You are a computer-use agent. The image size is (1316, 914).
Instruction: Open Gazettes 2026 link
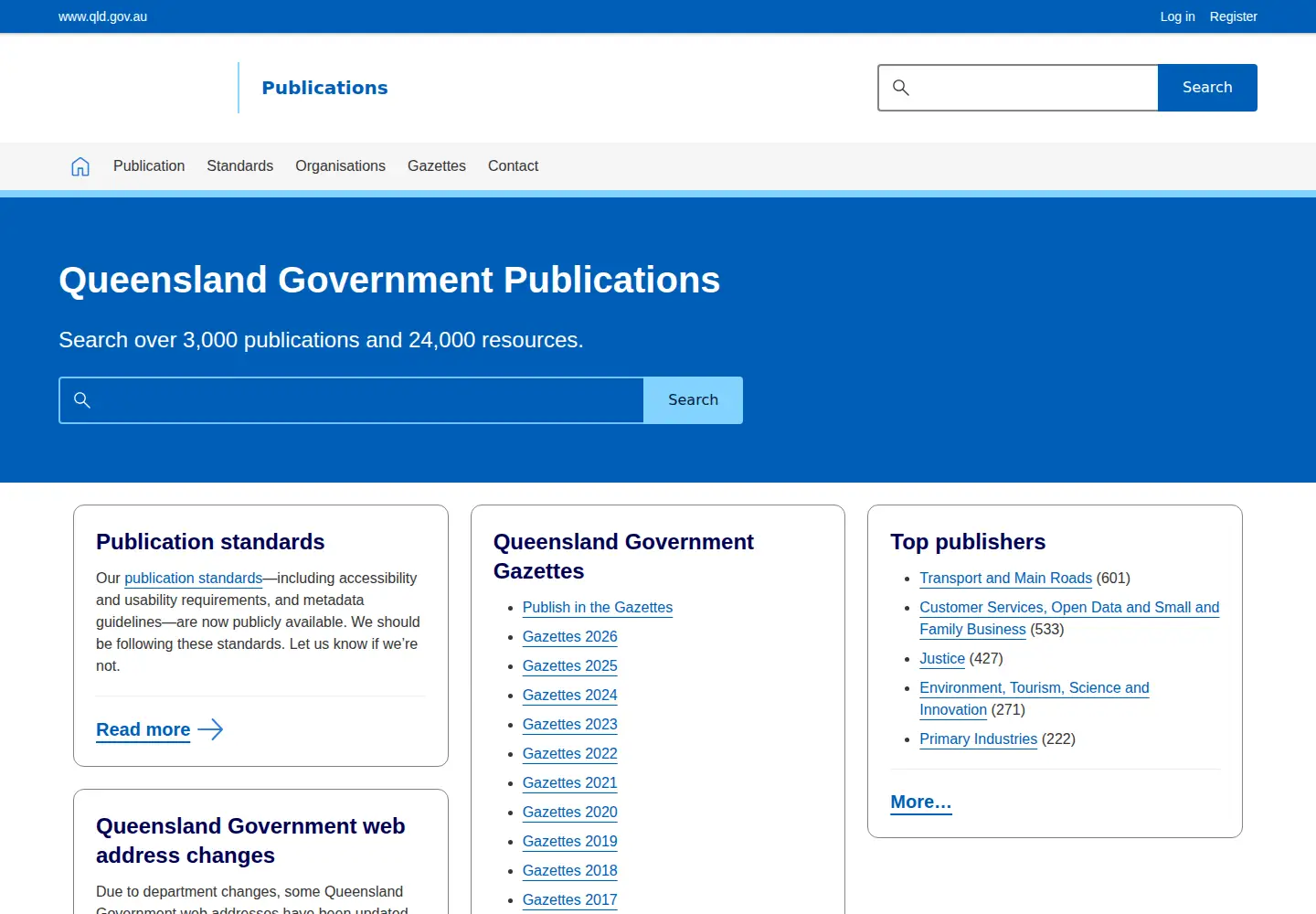pyautogui.click(x=570, y=637)
